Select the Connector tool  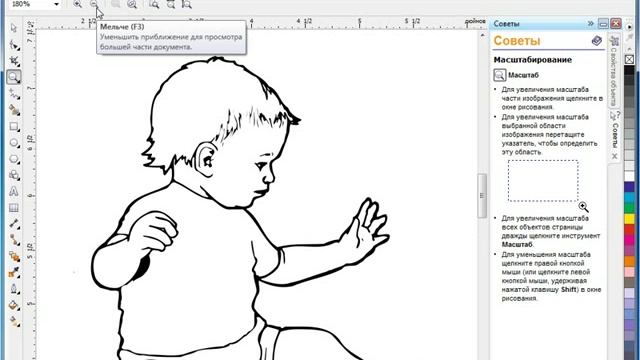click(14, 240)
